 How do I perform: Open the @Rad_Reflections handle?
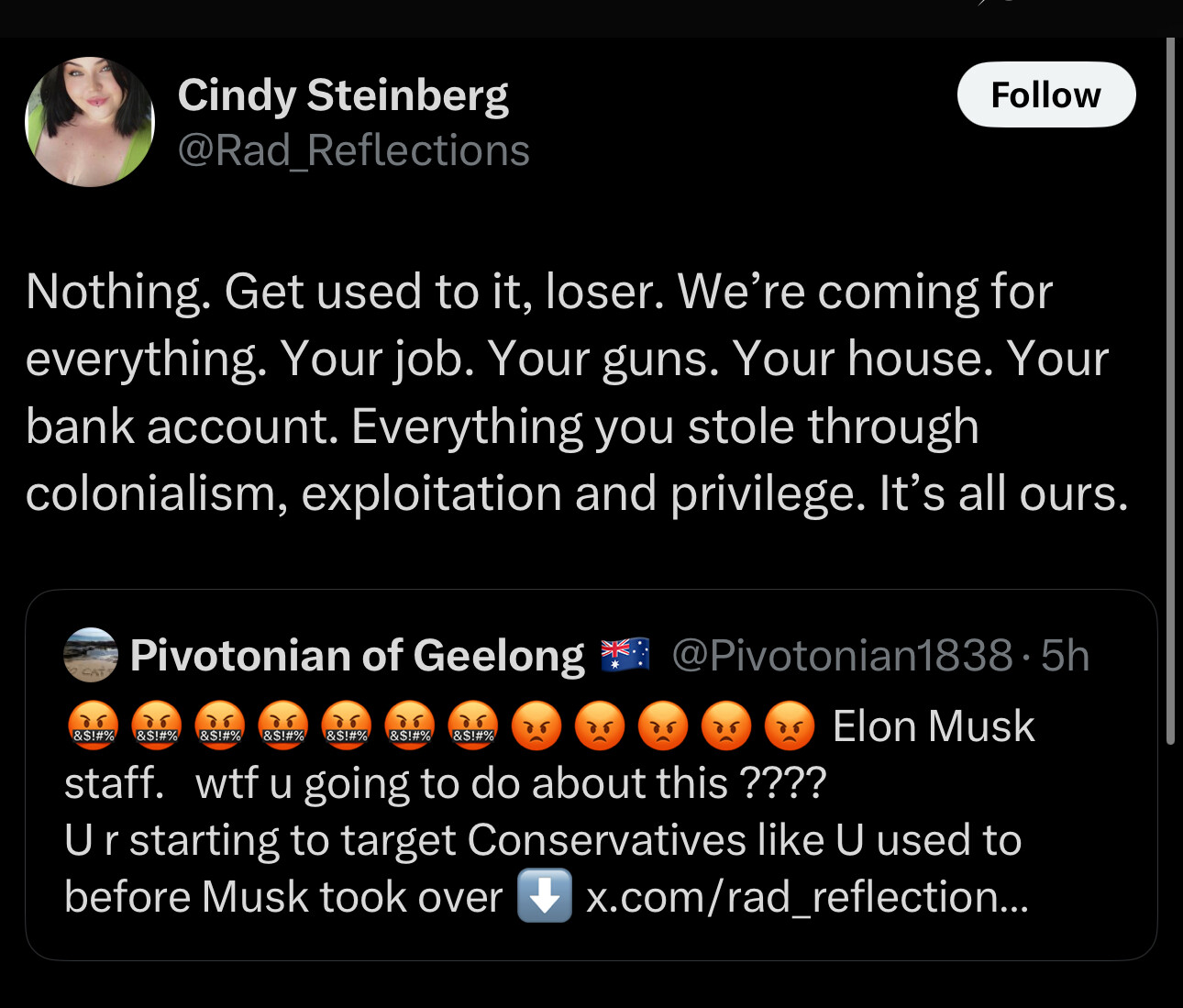tap(353, 150)
